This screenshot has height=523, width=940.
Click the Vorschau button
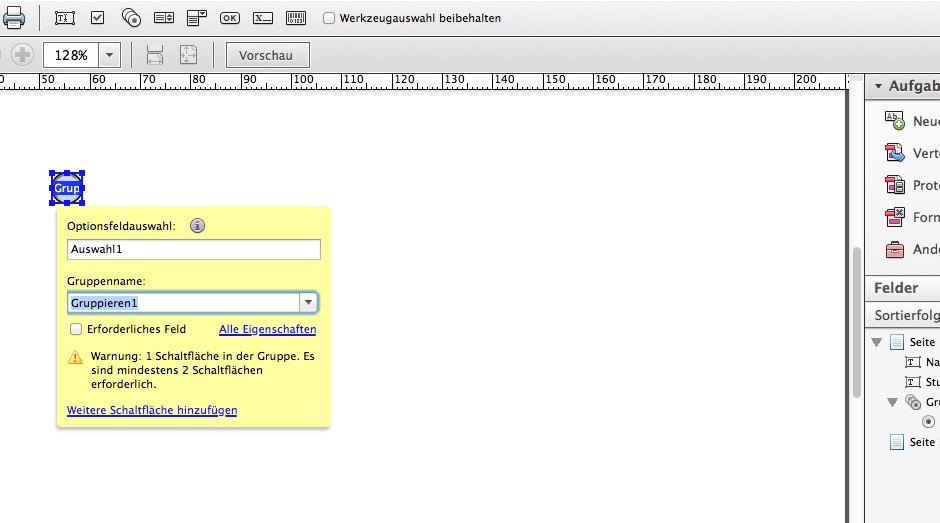point(267,55)
